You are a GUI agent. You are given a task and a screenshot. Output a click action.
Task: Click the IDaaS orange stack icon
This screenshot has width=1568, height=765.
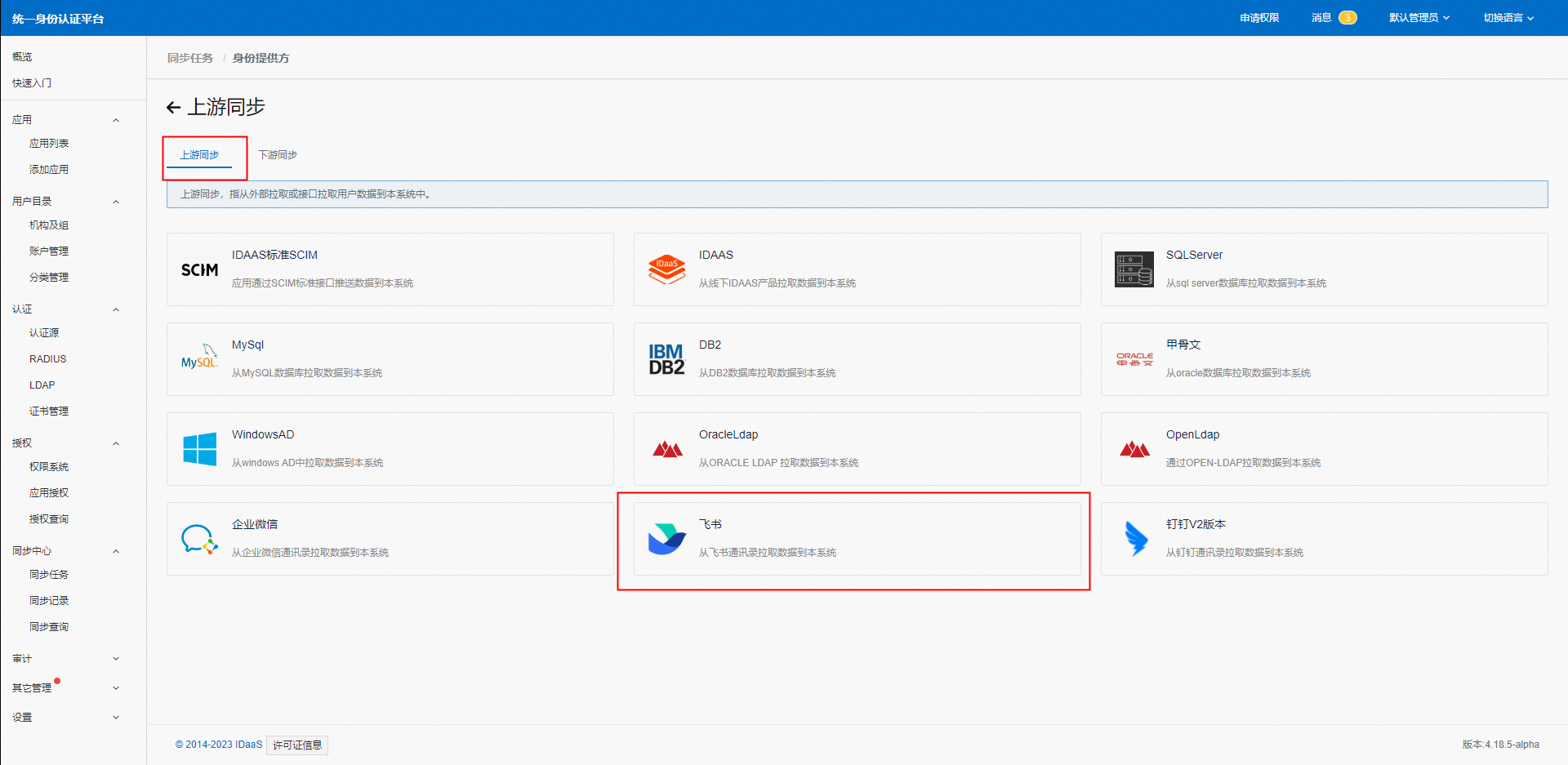(666, 269)
